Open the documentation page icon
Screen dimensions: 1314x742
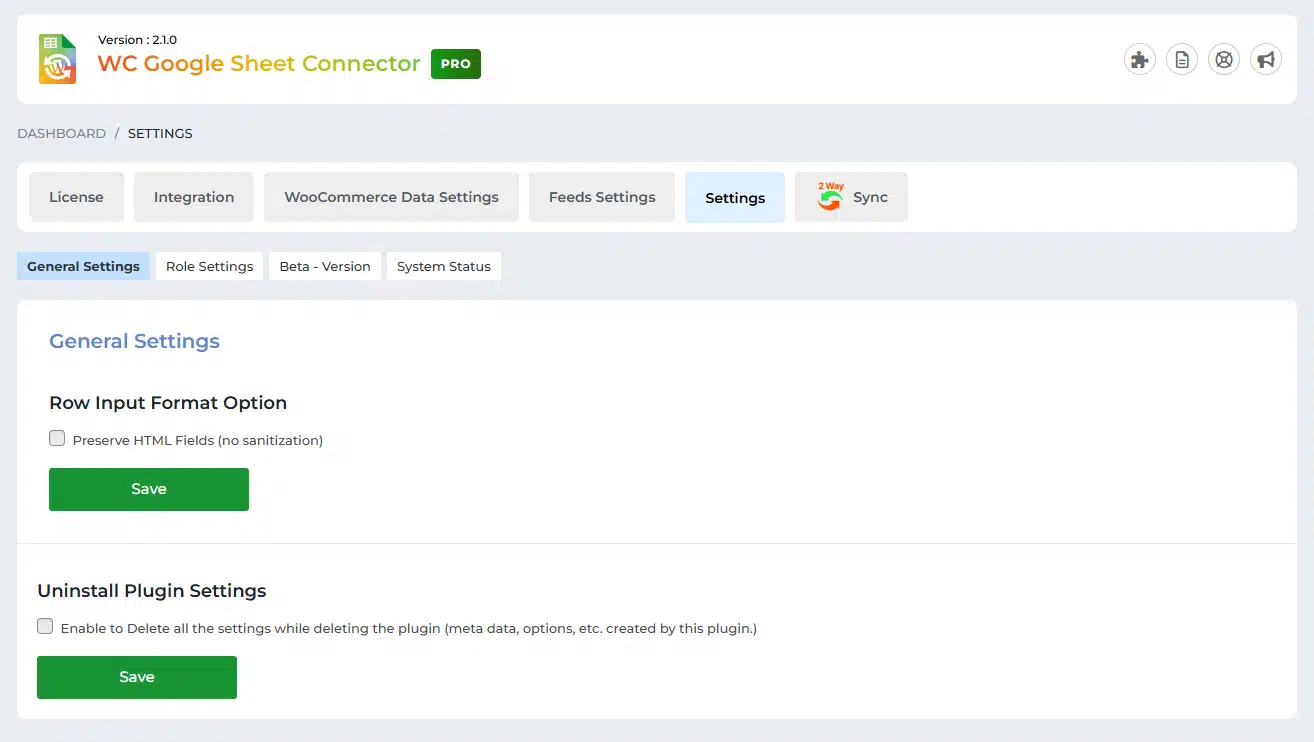(1181, 60)
